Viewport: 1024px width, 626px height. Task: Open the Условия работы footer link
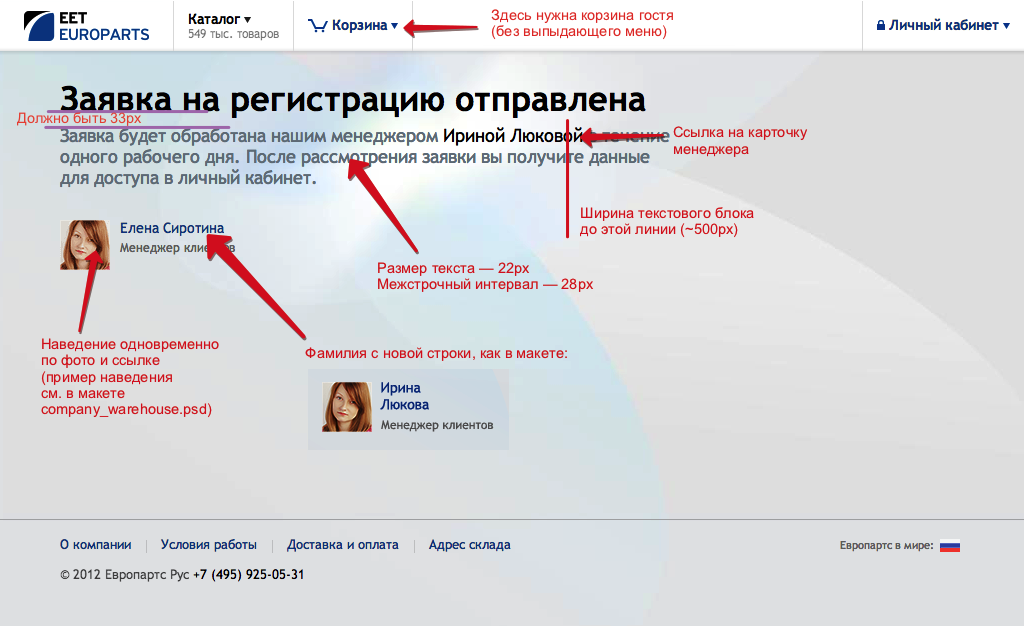[x=209, y=545]
